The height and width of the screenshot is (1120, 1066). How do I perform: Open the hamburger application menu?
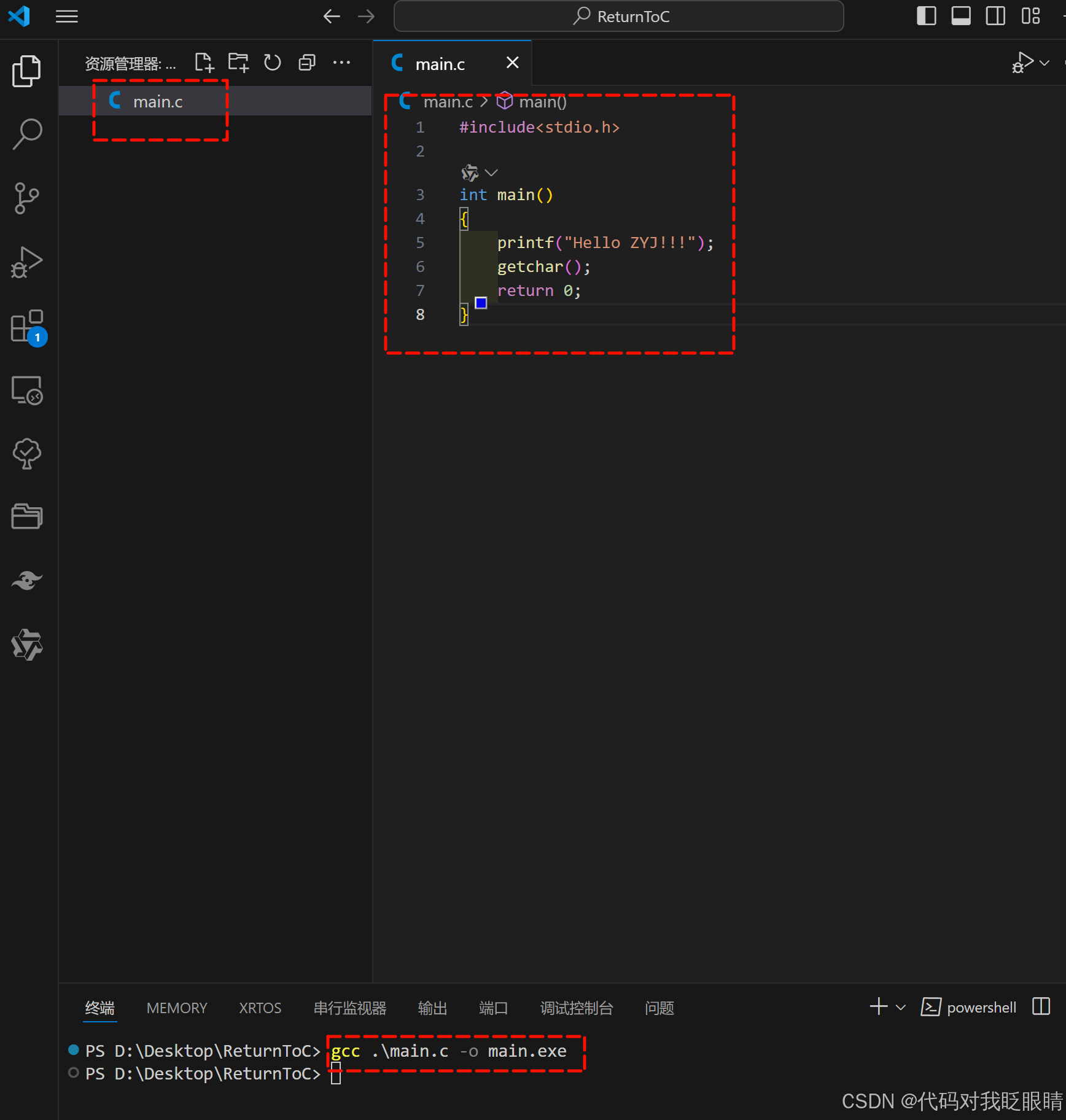click(67, 17)
